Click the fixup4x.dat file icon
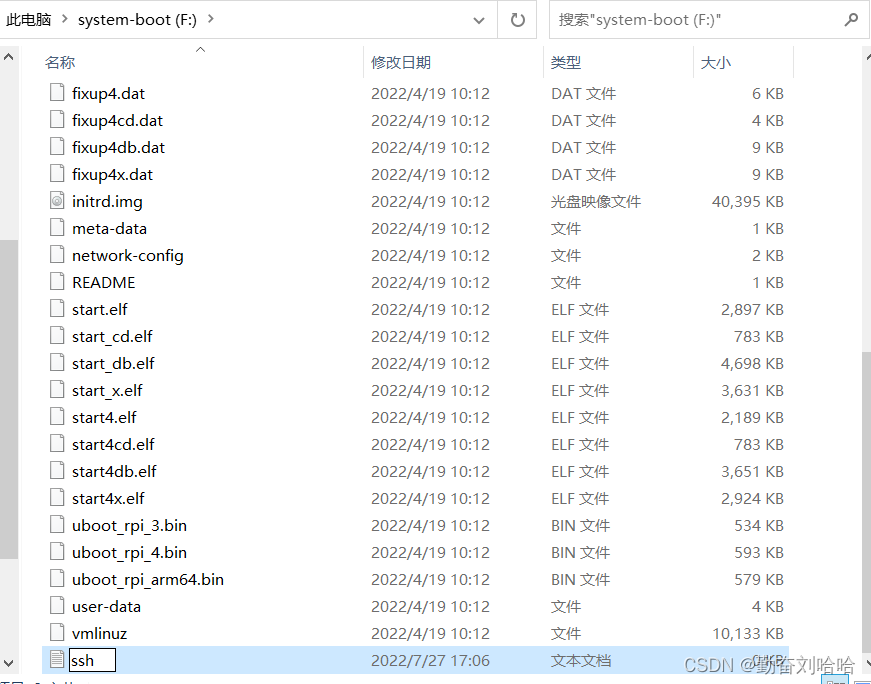Viewport: 871px width, 684px height. click(x=57, y=173)
